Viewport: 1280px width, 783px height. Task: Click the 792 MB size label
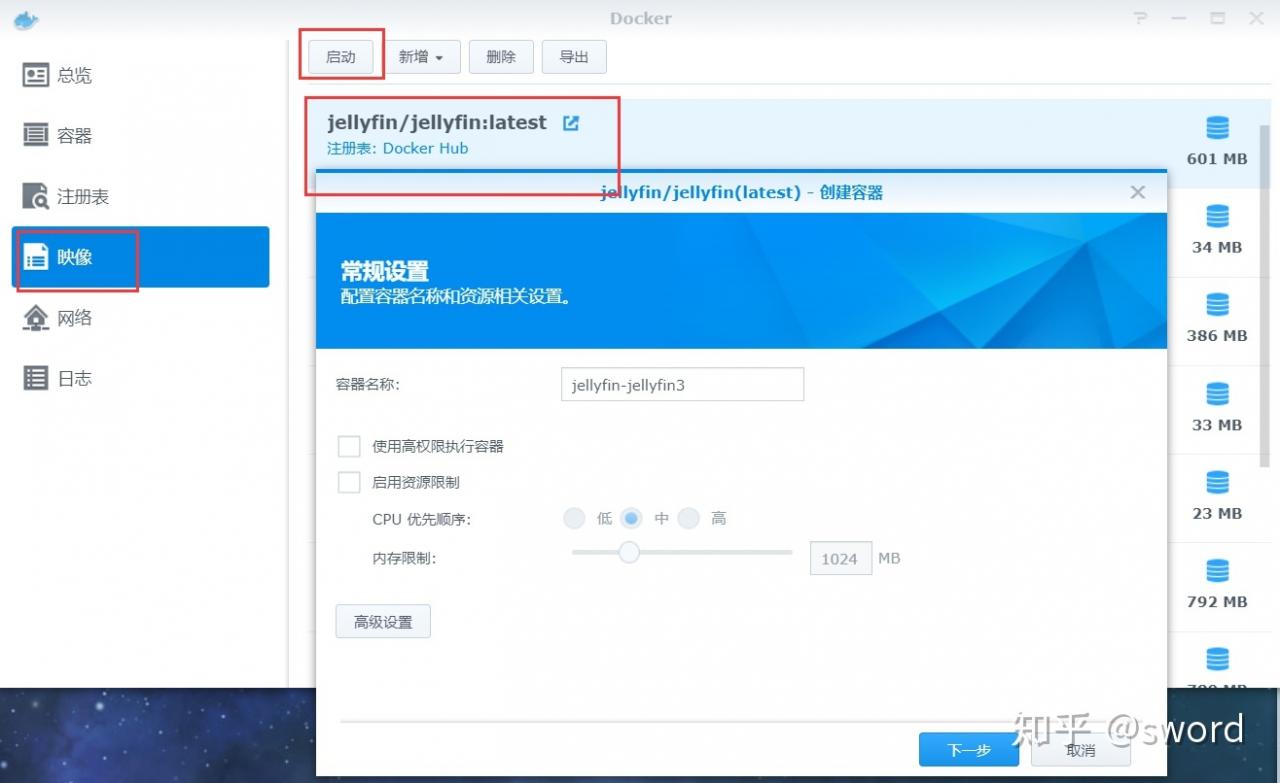[1217, 602]
